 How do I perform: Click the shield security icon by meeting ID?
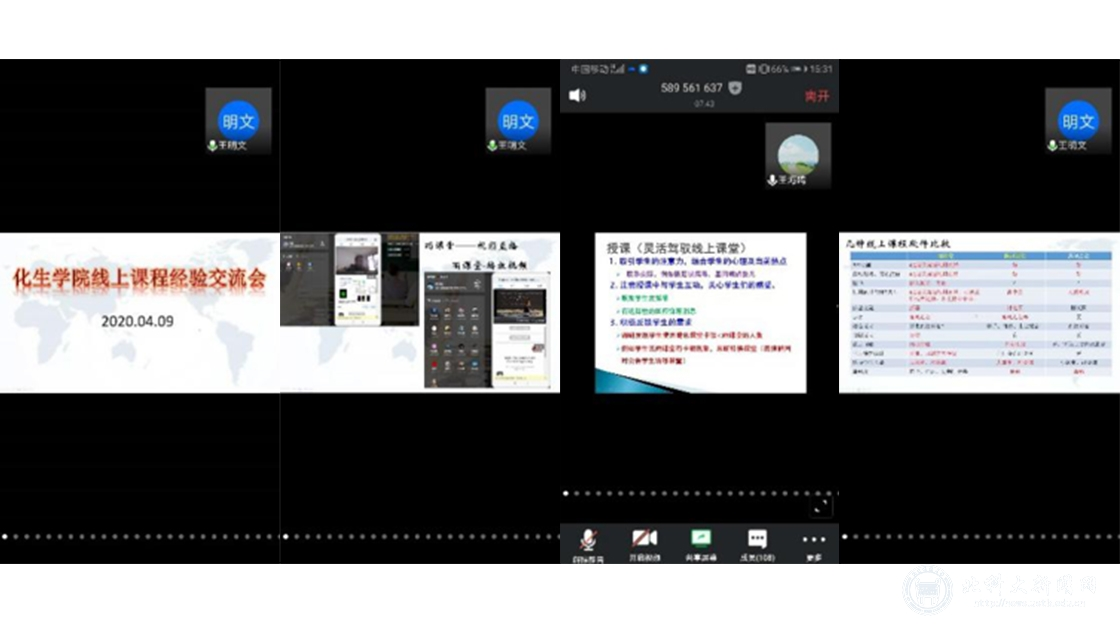[x=736, y=88]
